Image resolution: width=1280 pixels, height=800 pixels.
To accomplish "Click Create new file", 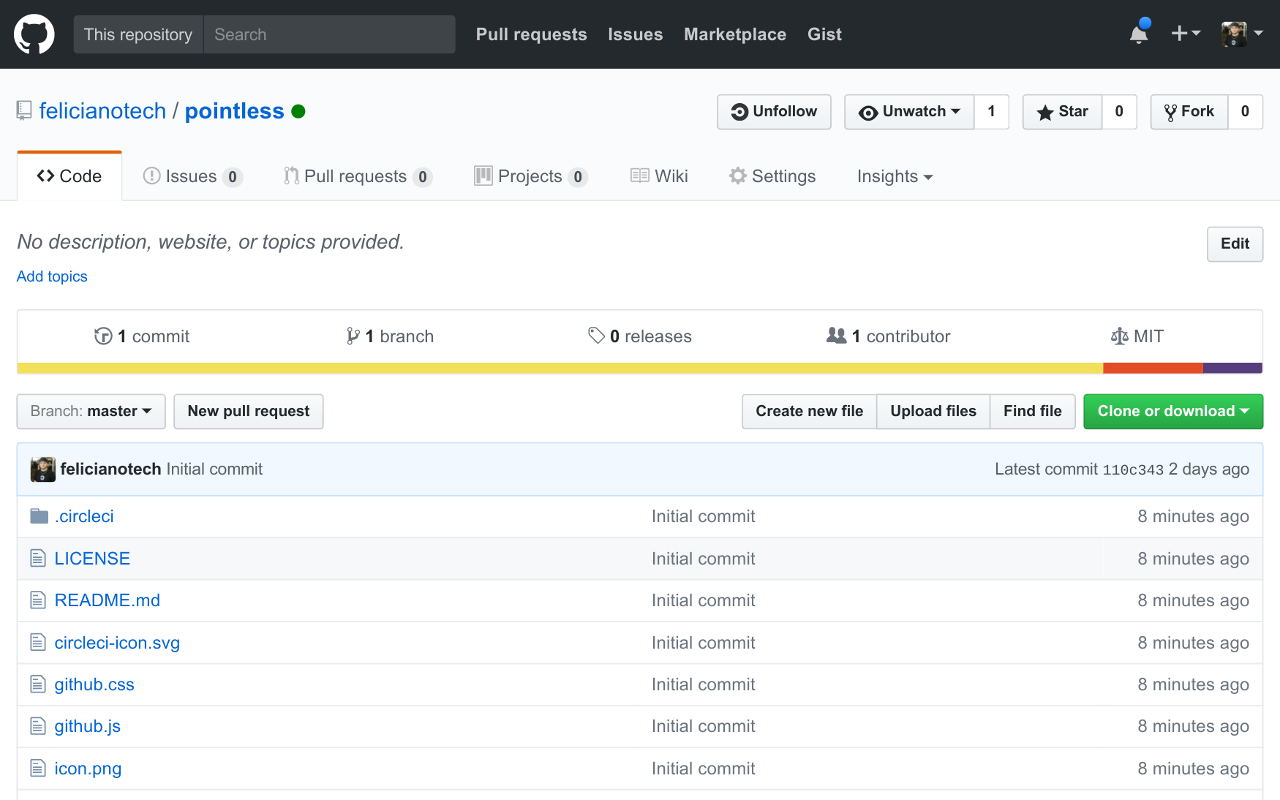I will [x=809, y=411].
